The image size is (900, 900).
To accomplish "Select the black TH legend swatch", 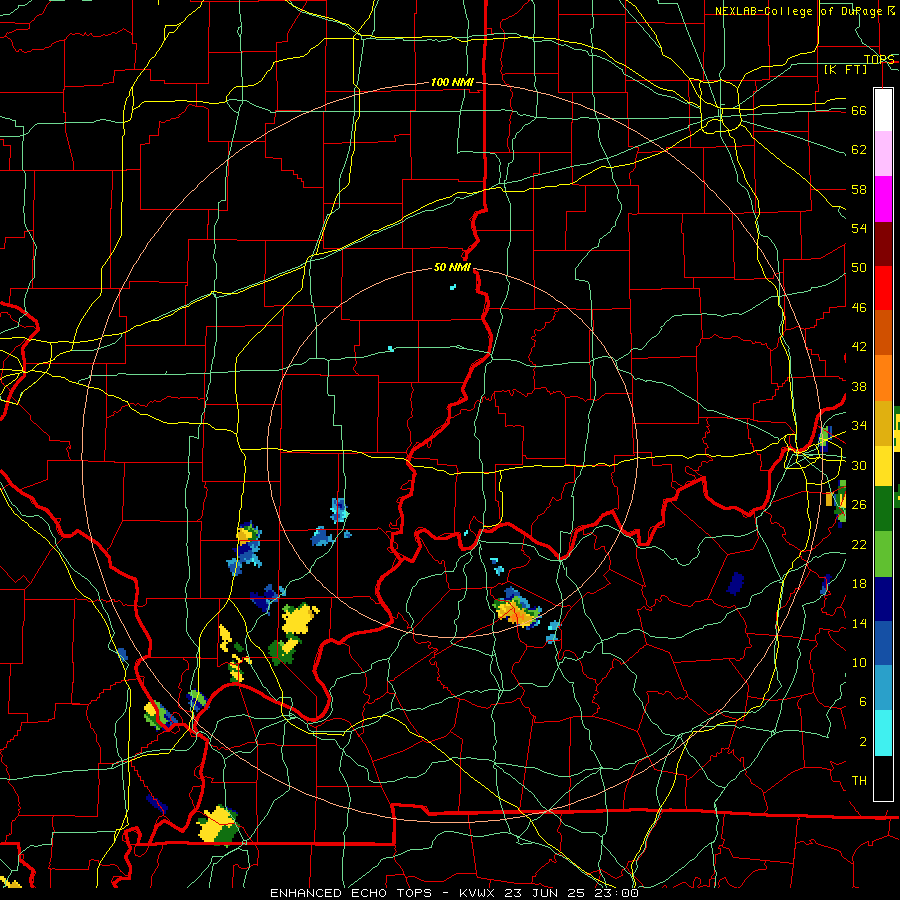I will pos(883,778).
